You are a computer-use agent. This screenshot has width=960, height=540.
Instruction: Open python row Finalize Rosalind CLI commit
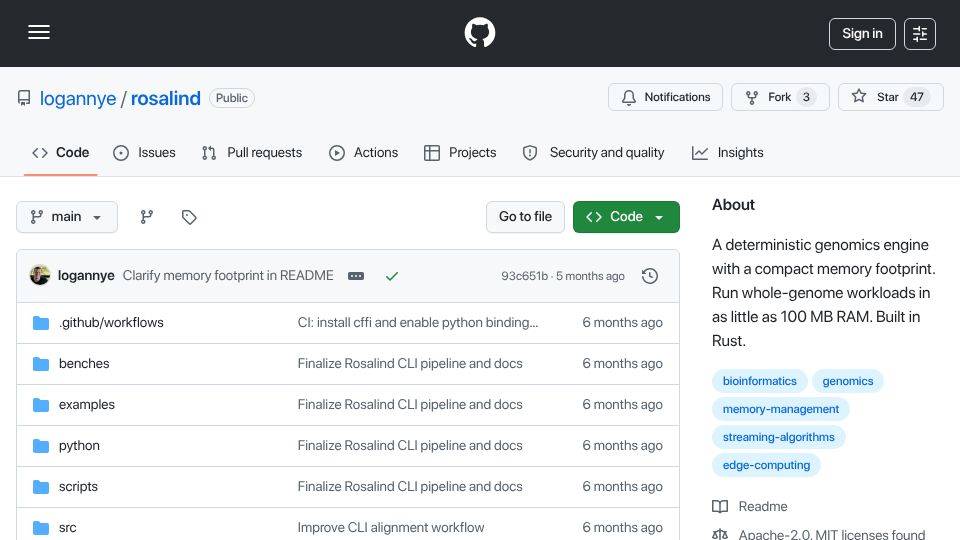click(410, 446)
